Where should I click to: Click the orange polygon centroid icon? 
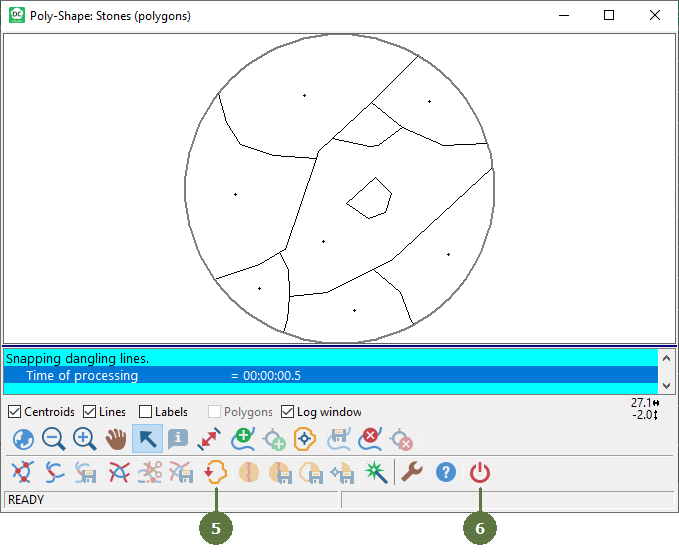click(305, 439)
